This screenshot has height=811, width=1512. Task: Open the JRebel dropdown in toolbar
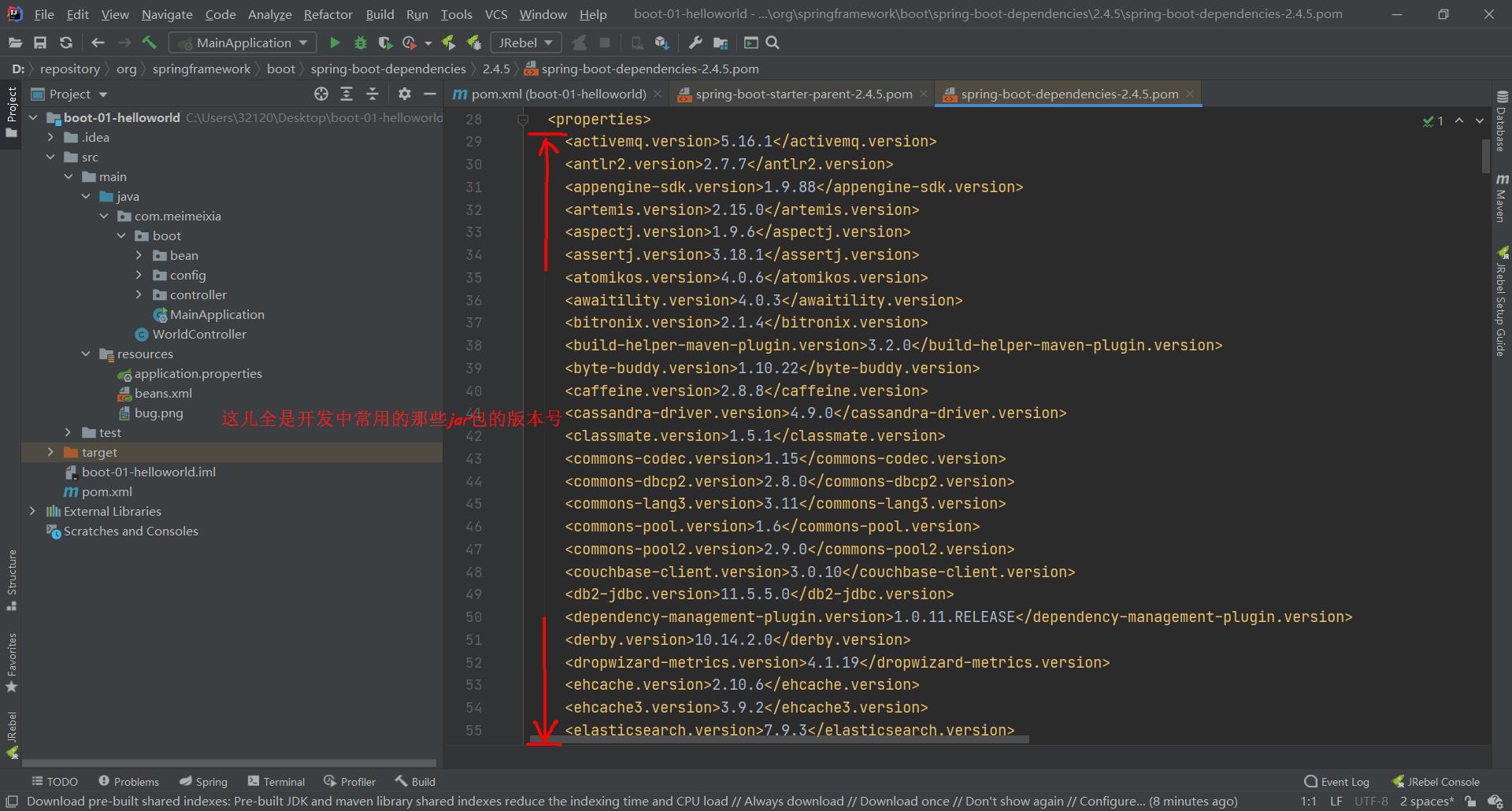click(x=525, y=43)
